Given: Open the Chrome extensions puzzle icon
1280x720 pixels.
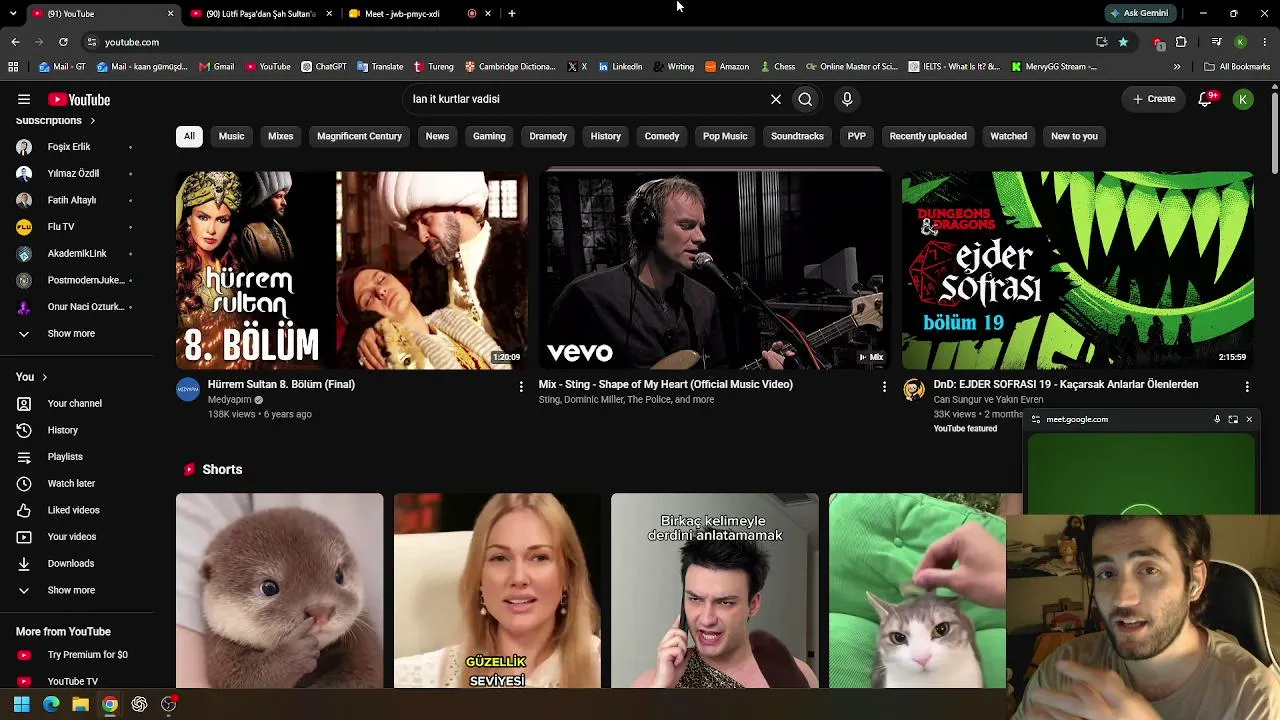Looking at the screenshot, I should (x=1181, y=42).
